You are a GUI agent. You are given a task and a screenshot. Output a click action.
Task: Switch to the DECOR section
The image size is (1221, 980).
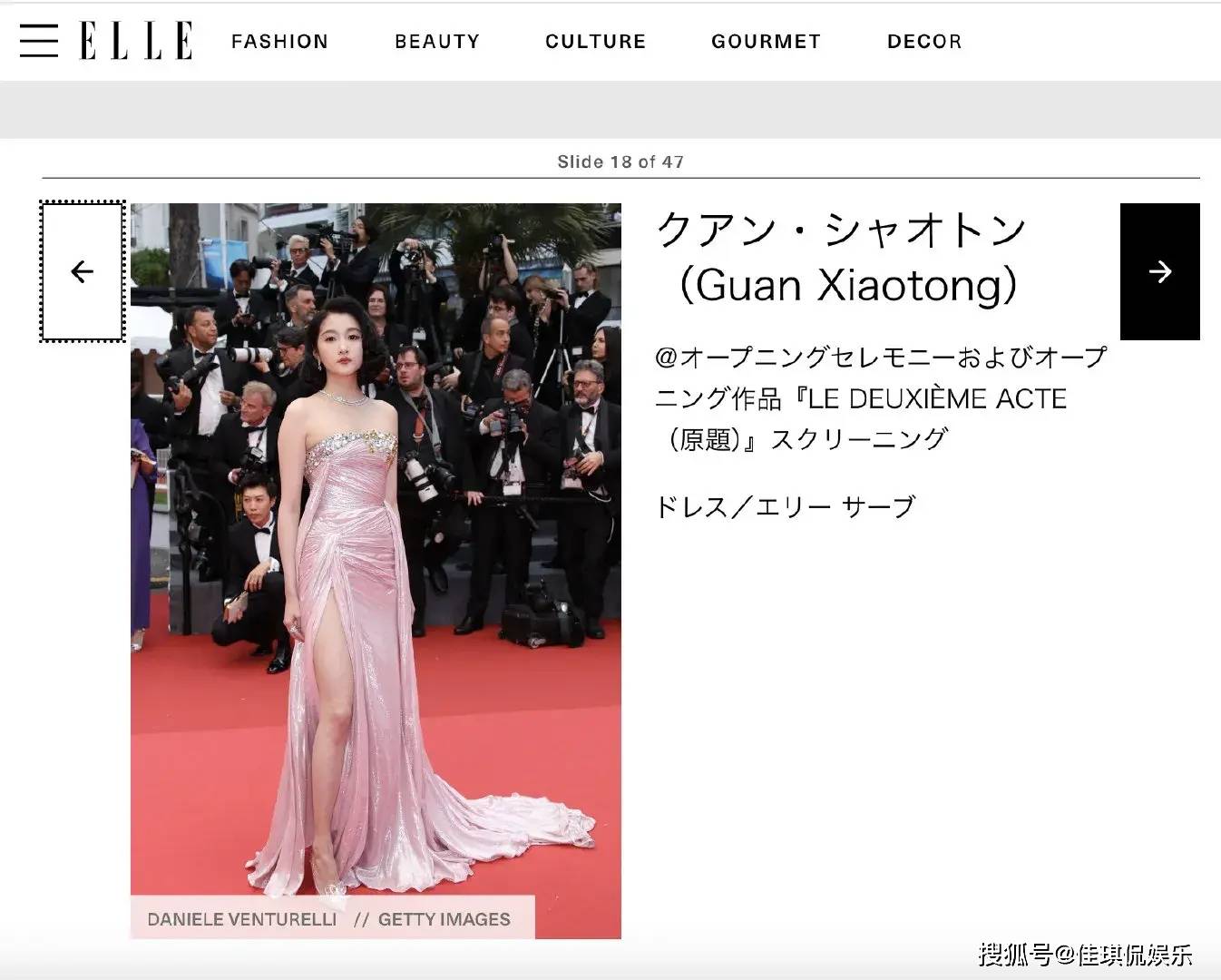(924, 42)
